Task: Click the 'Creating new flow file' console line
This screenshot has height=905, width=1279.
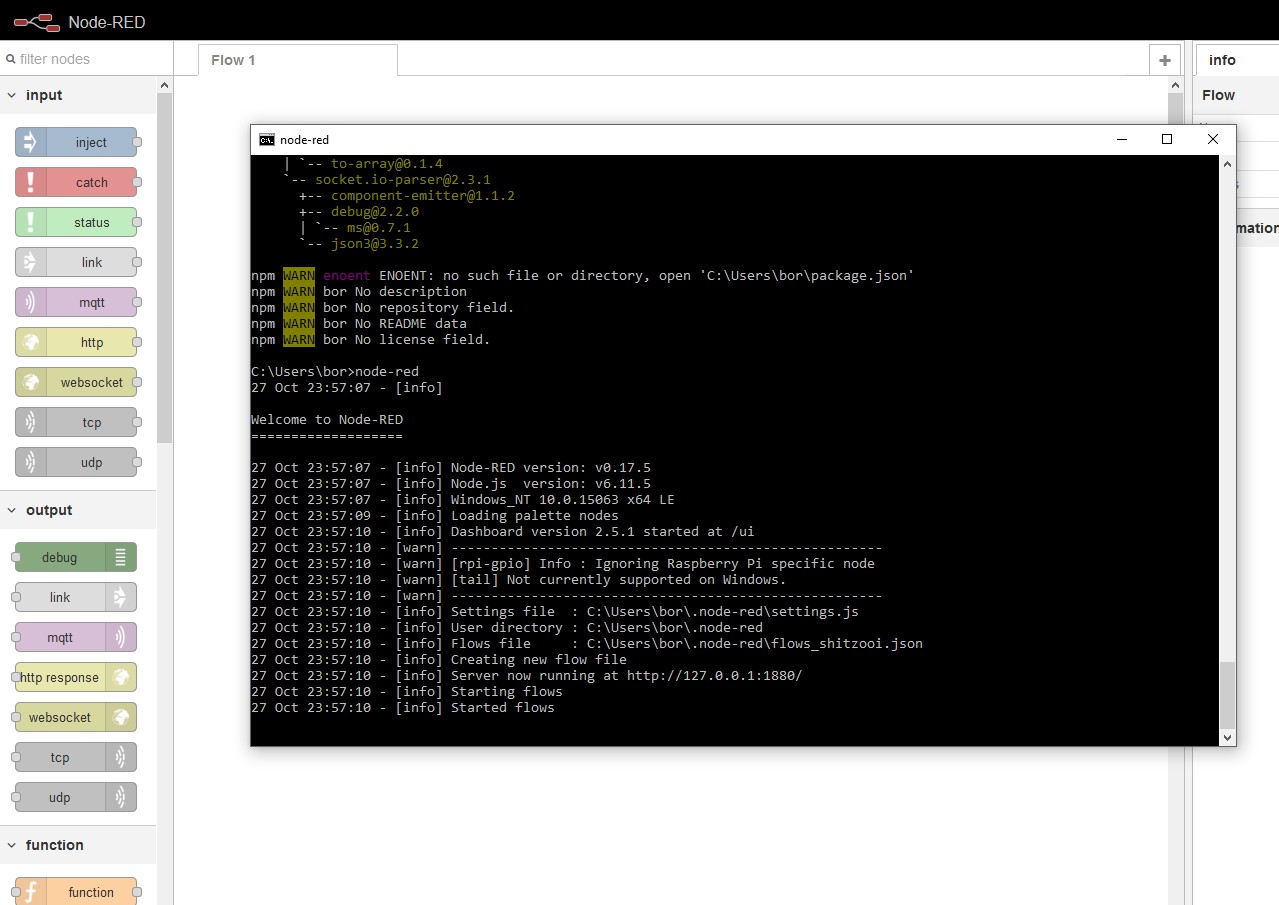Action: (439, 660)
